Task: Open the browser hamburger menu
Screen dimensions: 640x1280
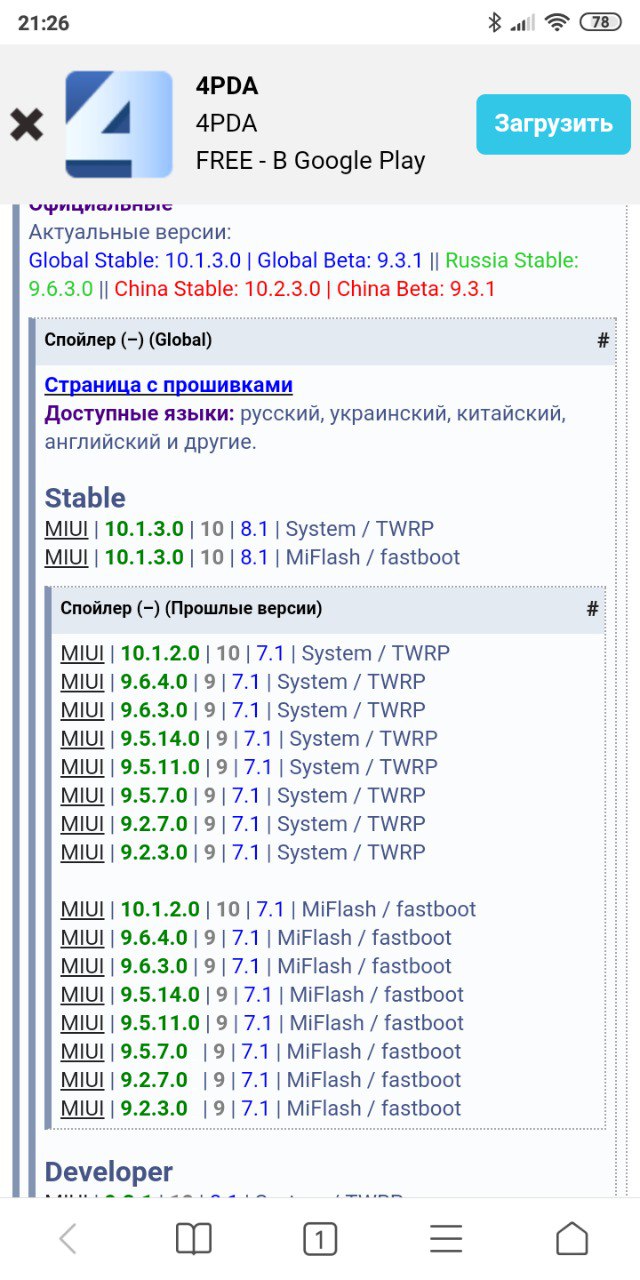Action: click(446, 1240)
